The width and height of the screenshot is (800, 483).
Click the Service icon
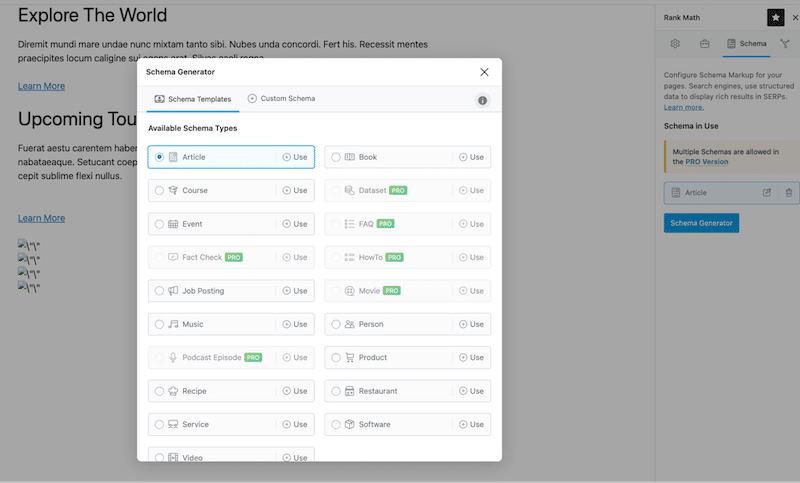click(173, 424)
